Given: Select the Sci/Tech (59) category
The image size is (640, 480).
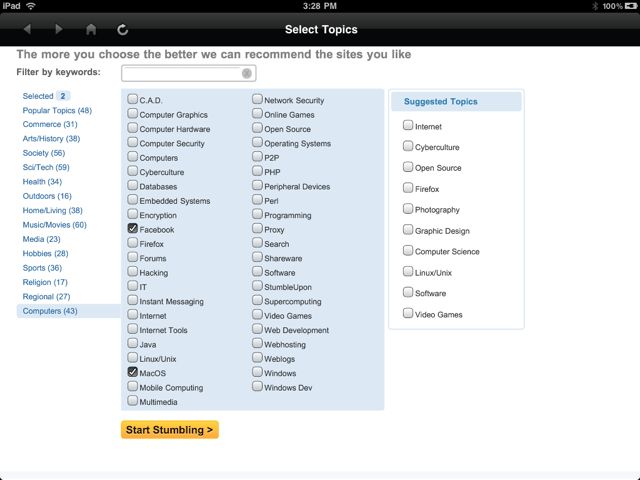Looking at the screenshot, I should click(x=46, y=167).
